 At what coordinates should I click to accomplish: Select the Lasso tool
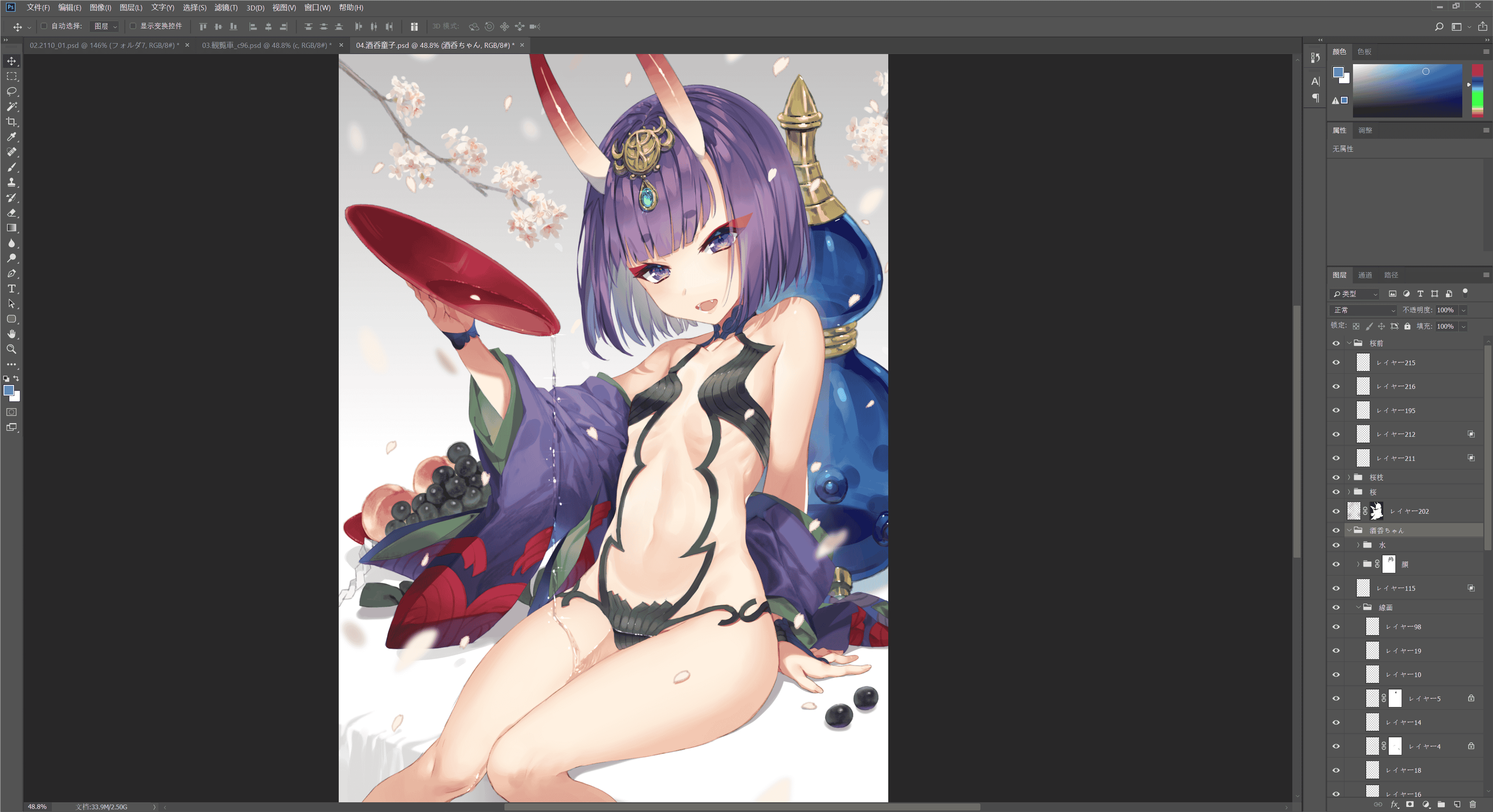point(12,91)
